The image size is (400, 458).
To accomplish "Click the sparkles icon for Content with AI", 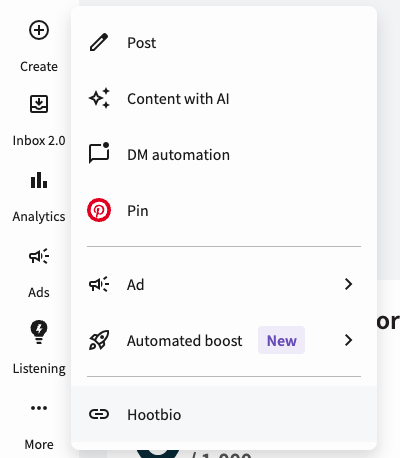I will [99, 98].
